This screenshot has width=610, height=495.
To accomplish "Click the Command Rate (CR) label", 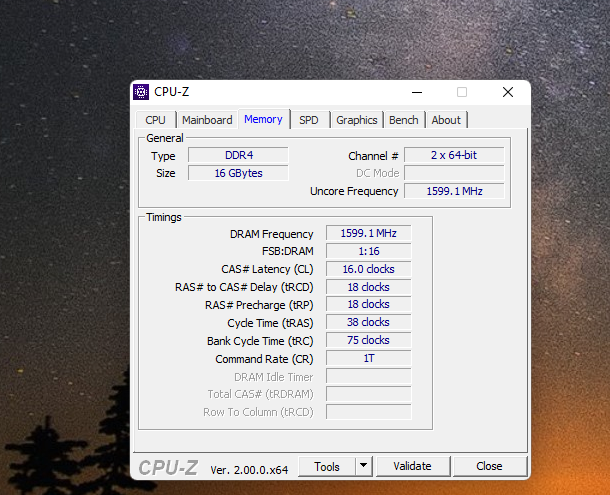I will point(265,359).
